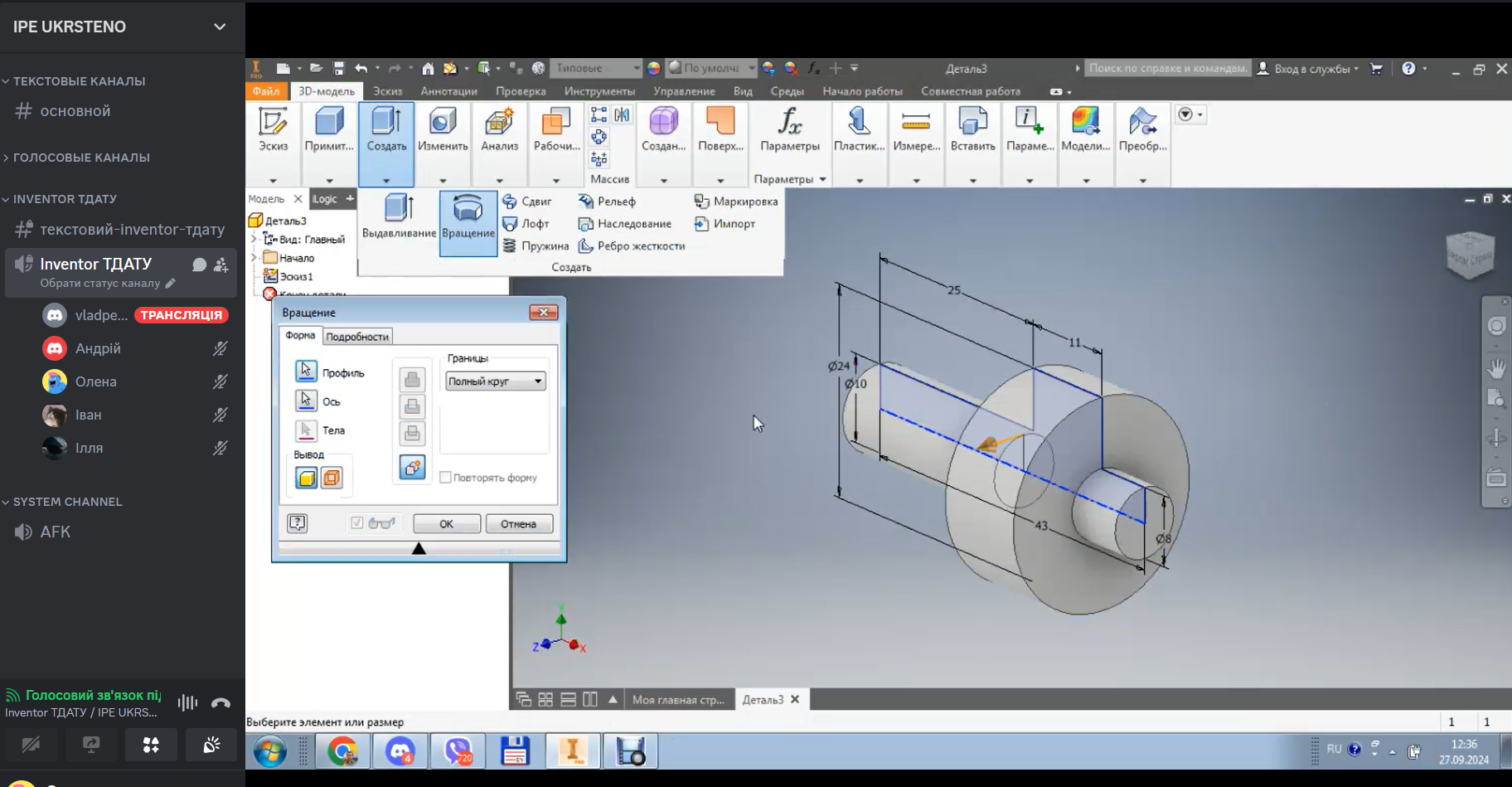This screenshot has width=1512, height=787.
Task: Click the Отмена button
Action: click(x=518, y=524)
